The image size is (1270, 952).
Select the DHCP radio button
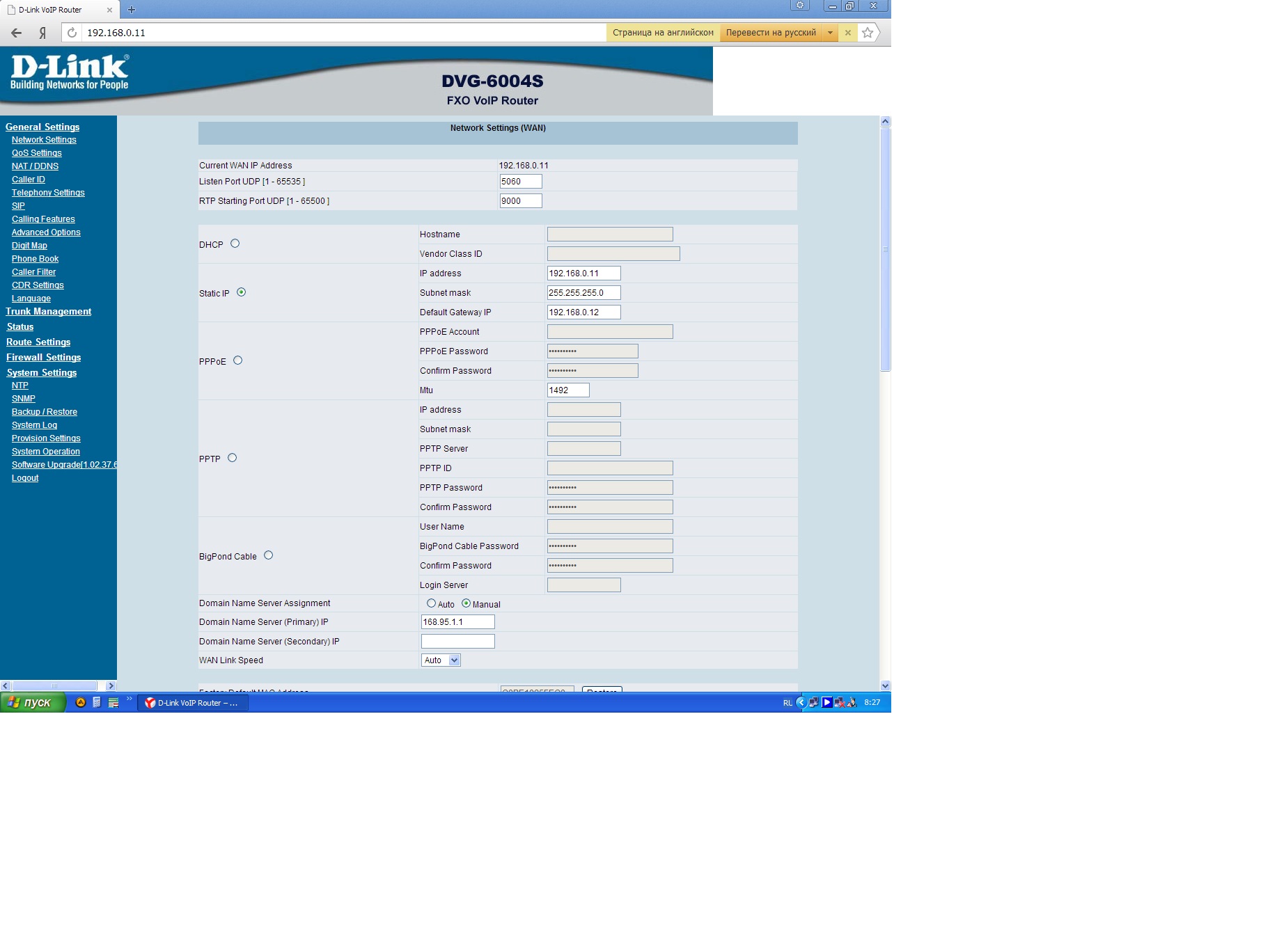click(235, 244)
